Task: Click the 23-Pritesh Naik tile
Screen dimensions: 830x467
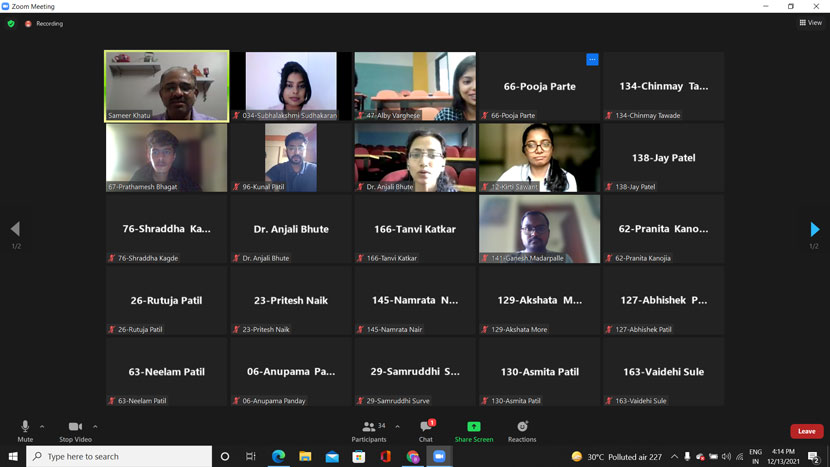Action: 291,300
